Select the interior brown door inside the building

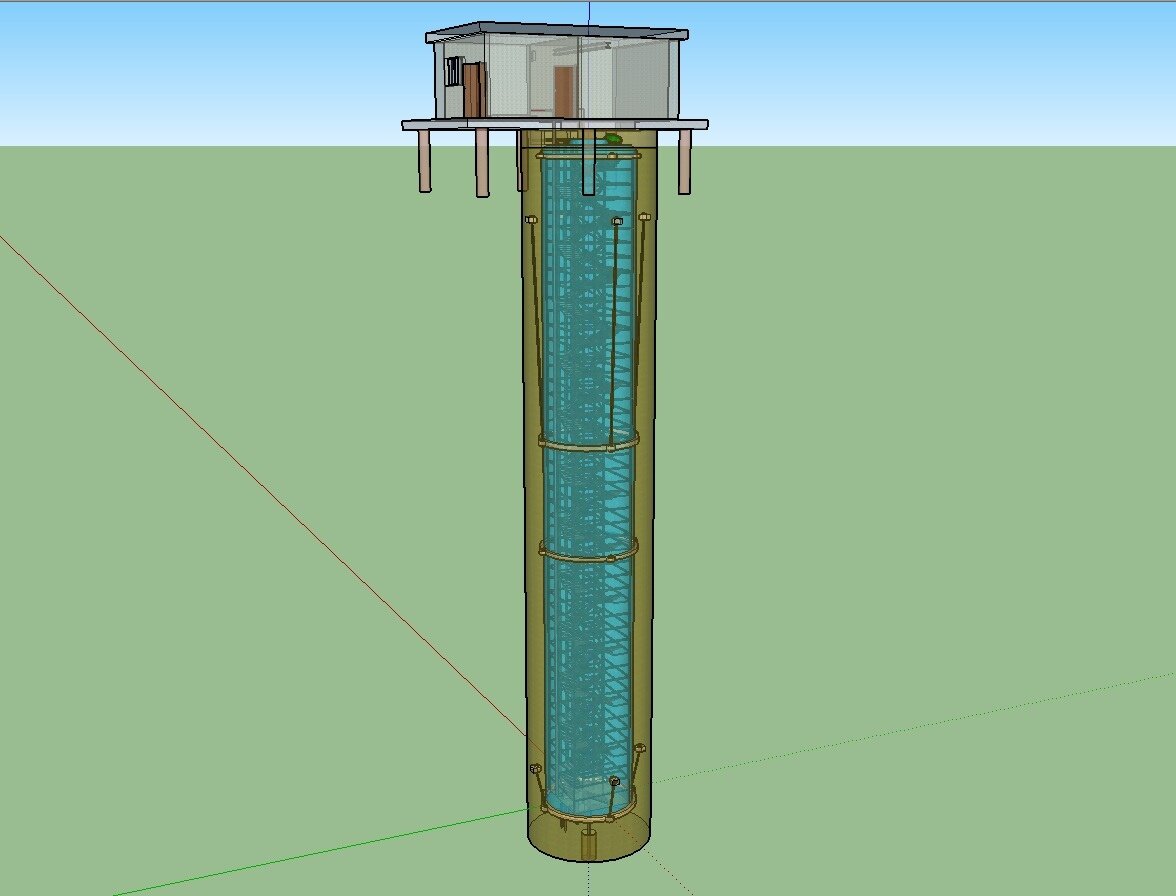[x=563, y=91]
